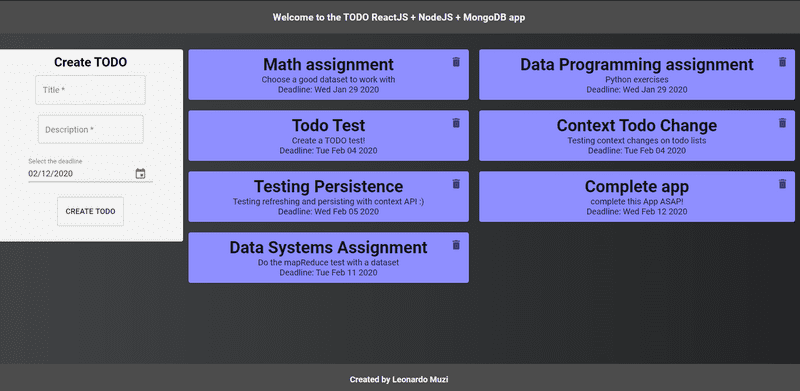The width and height of the screenshot is (800, 391).
Task: Select the Math assignment card title
Action: tap(329, 65)
